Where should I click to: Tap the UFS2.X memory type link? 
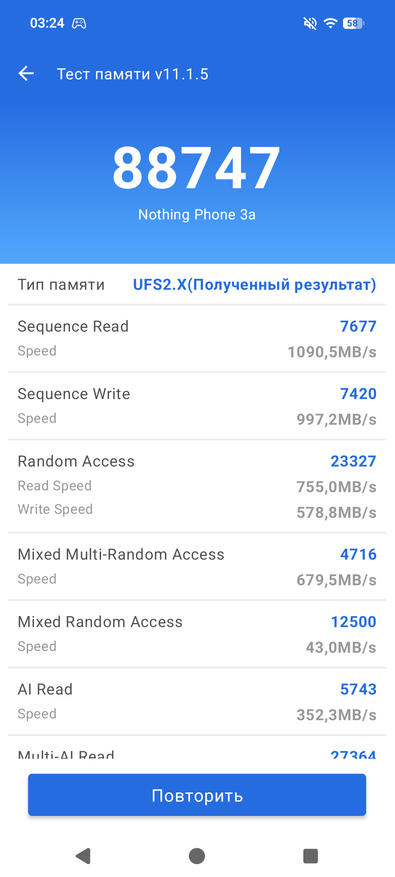[255, 285]
